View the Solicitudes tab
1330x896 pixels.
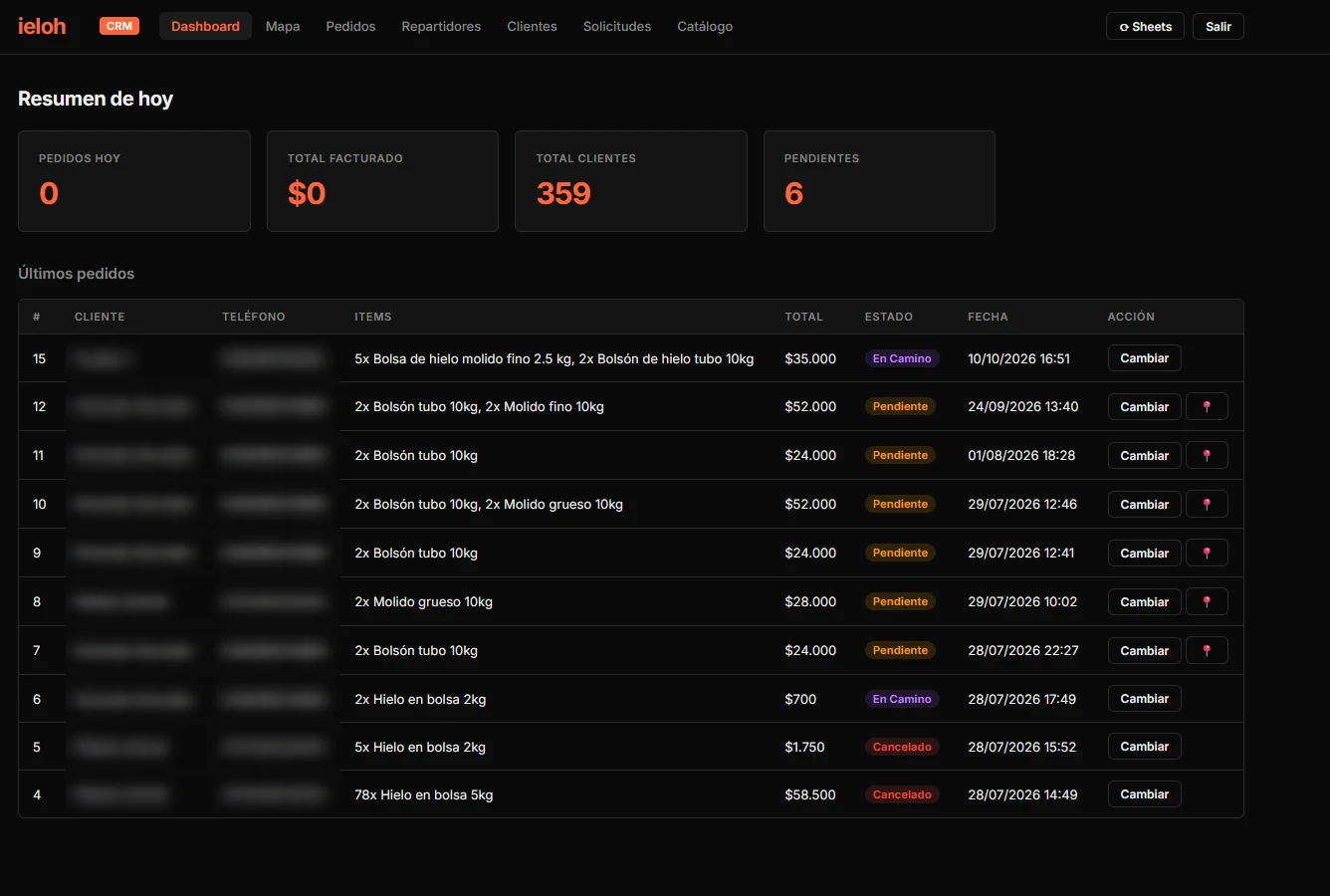pyautogui.click(x=617, y=26)
